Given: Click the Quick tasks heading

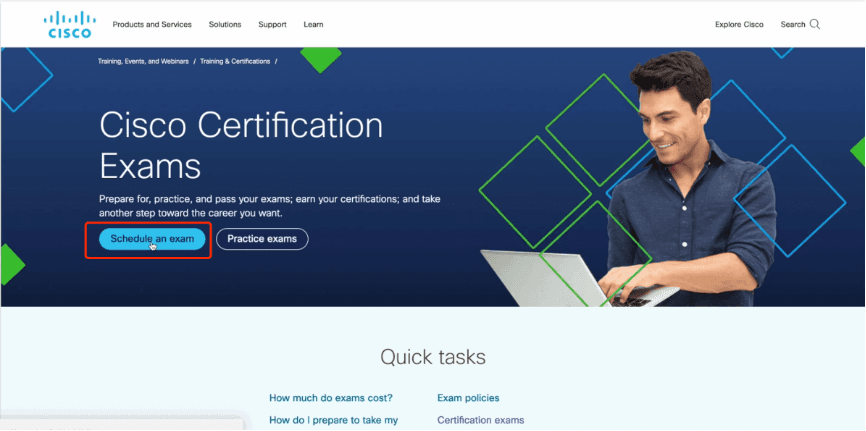Looking at the screenshot, I should [x=433, y=357].
